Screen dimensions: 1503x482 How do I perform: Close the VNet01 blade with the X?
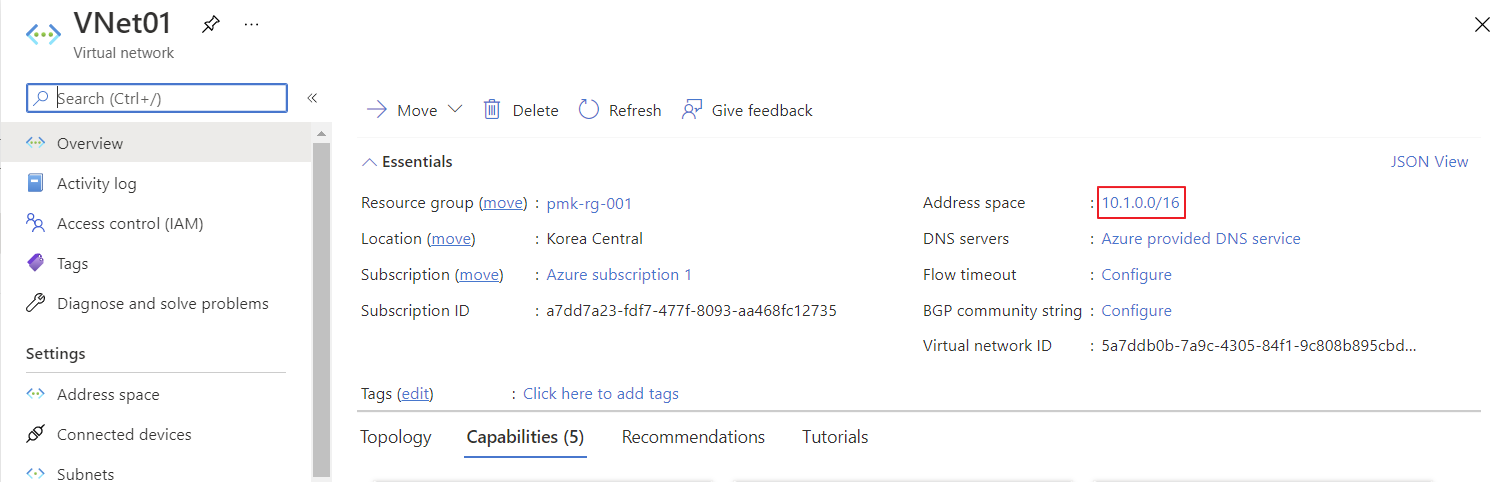click(x=1482, y=25)
